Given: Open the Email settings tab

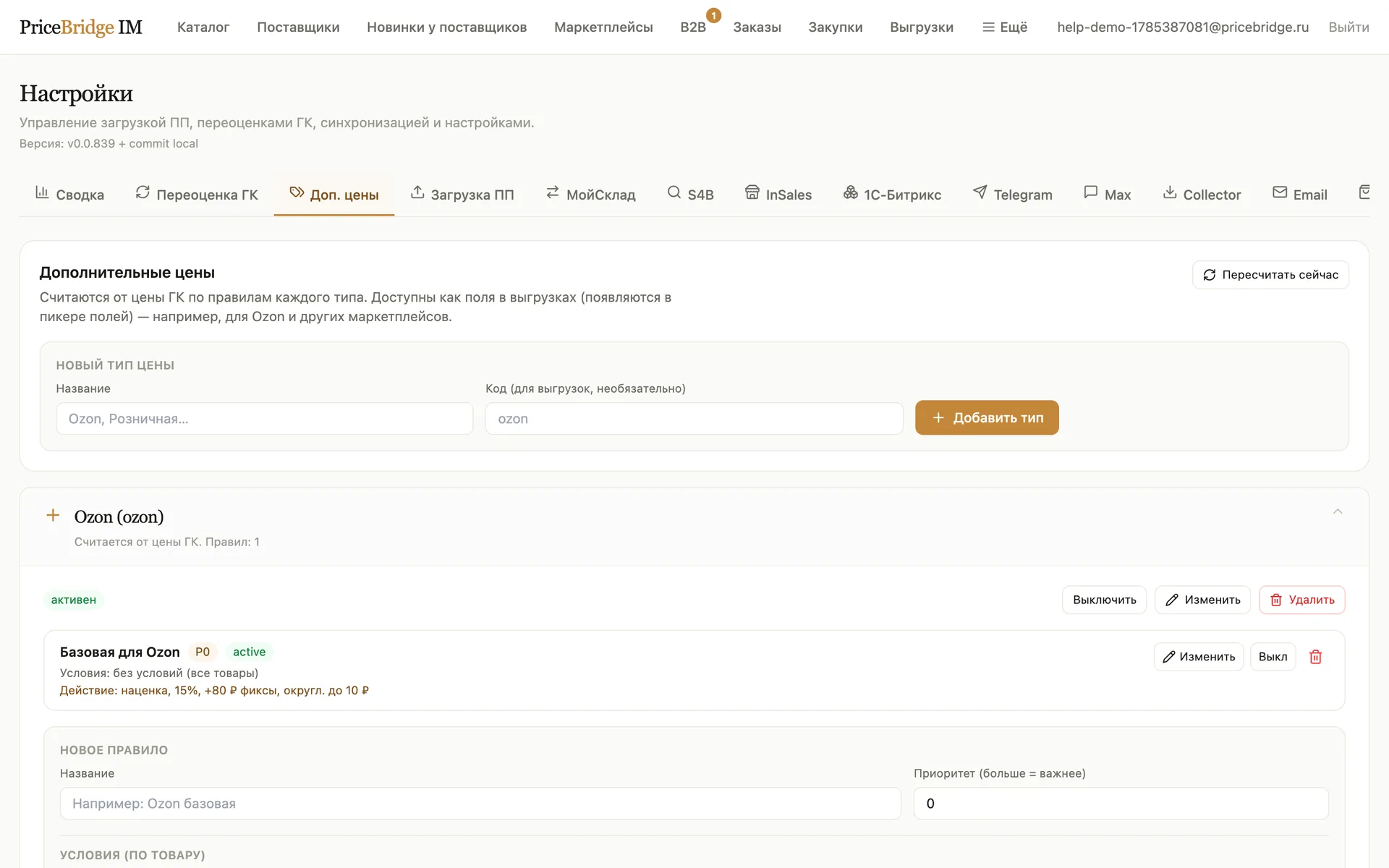Looking at the screenshot, I should tap(1299, 194).
